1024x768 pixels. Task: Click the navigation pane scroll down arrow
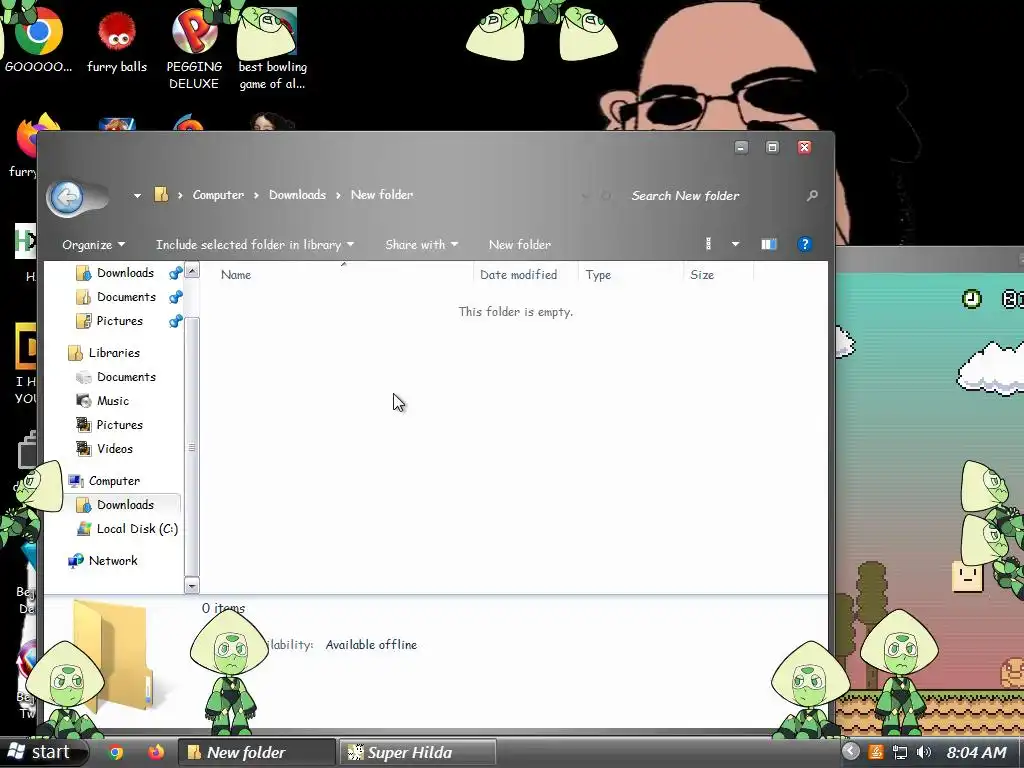click(x=191, y=586)
